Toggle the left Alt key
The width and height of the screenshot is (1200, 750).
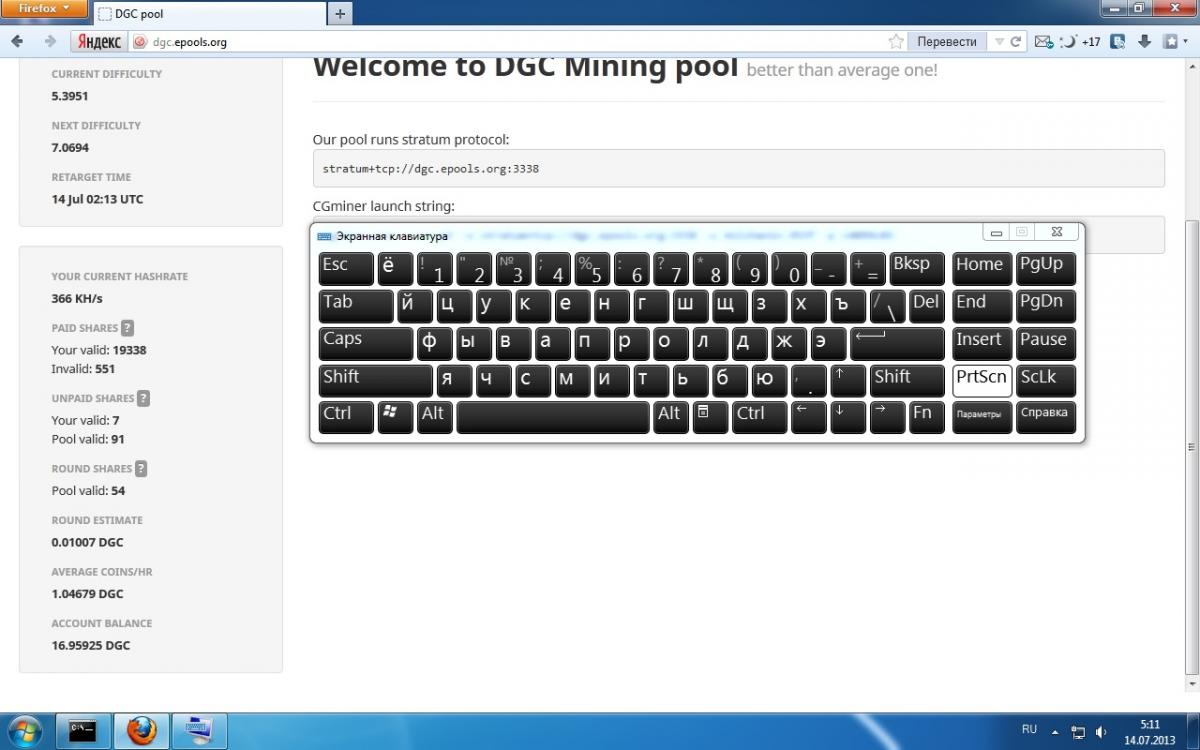[435, 416]
